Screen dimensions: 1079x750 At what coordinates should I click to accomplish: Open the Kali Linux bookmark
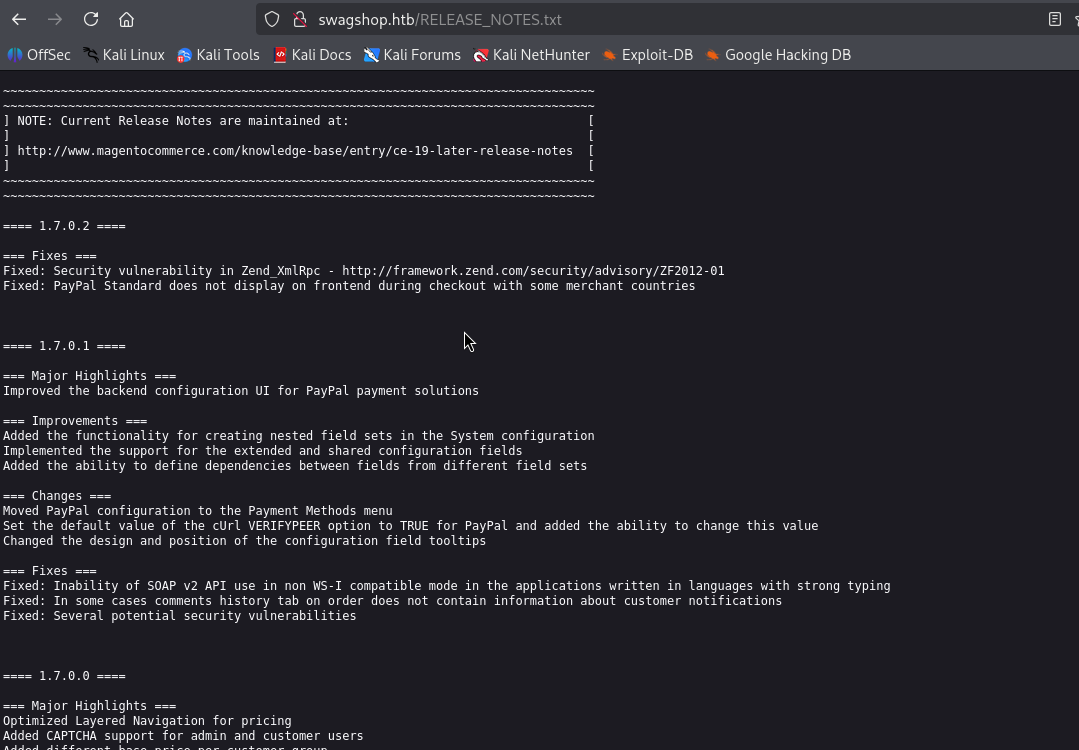(124, 55)
